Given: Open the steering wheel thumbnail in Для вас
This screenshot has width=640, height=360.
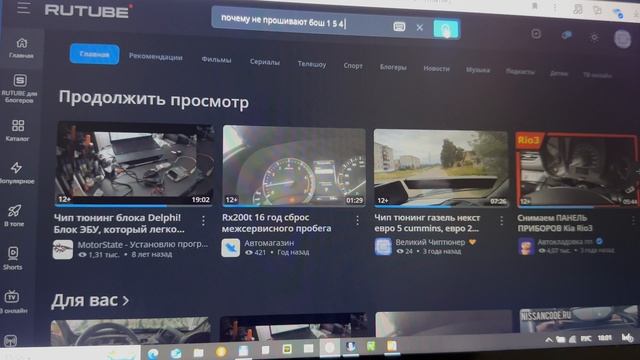Looking at the screenshot, I should 131,332.
